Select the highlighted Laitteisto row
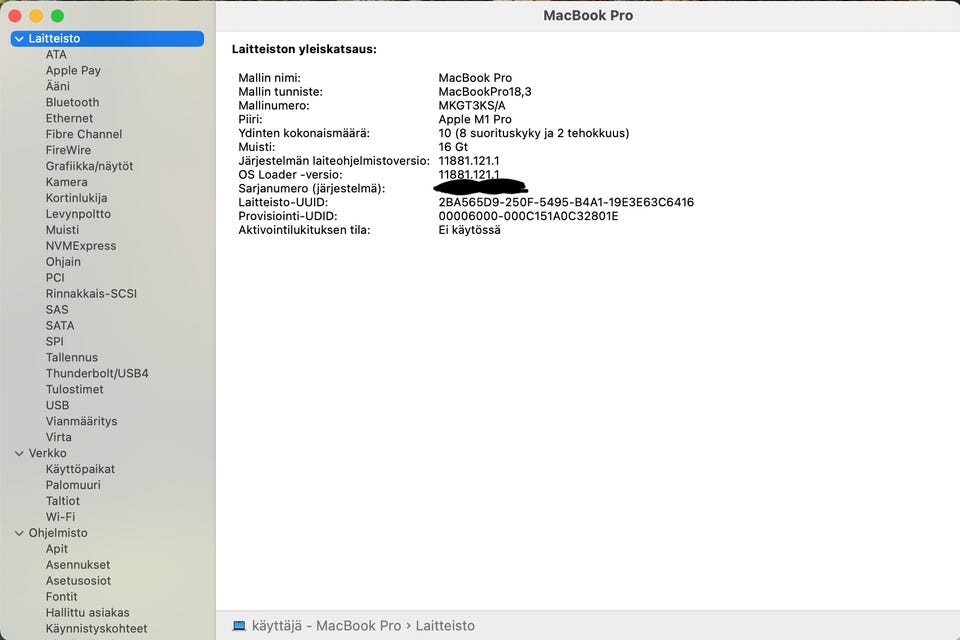 click(107, 39)
